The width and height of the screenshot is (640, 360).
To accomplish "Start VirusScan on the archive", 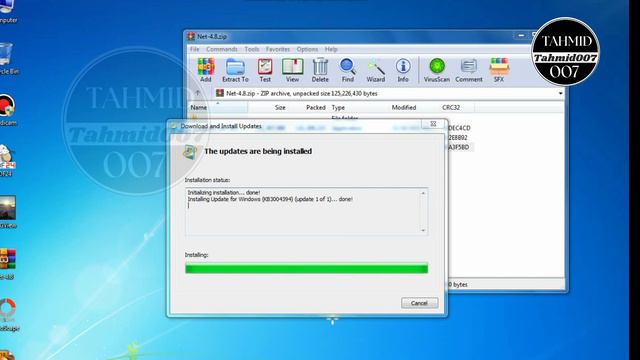I will tap(437, 70).
